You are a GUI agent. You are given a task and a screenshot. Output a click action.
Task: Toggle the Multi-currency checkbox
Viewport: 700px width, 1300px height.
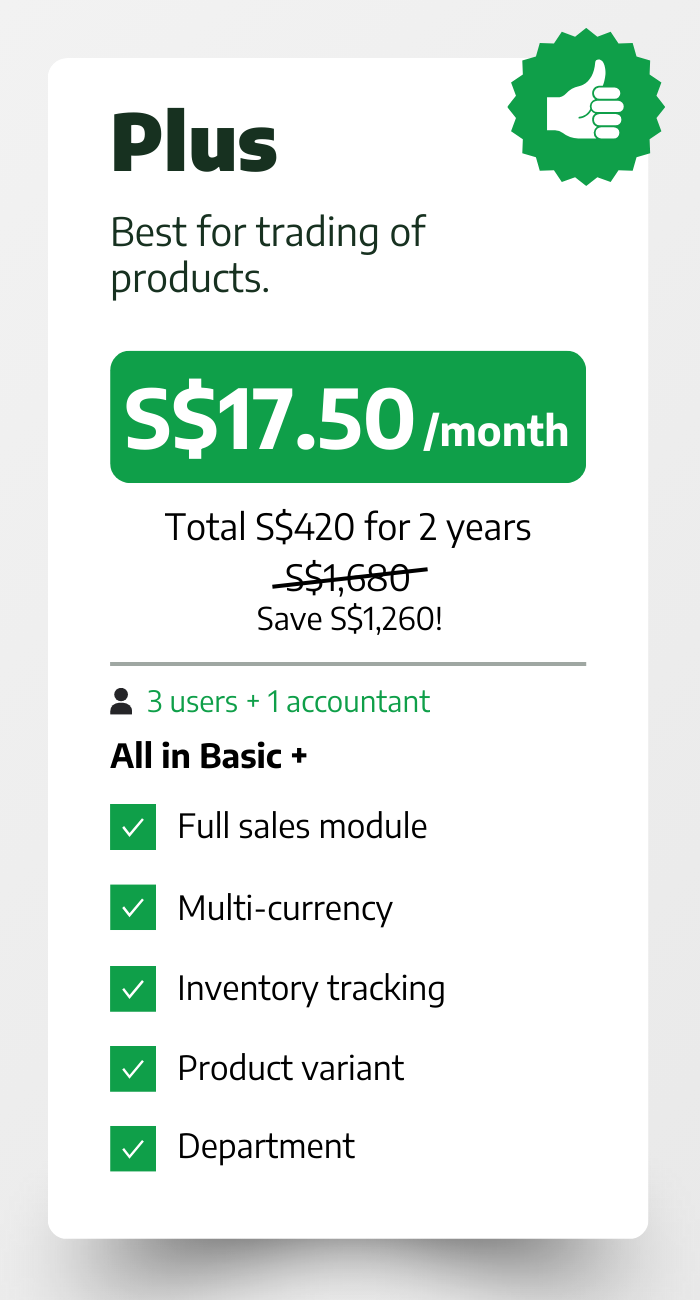tap(133, 908)
